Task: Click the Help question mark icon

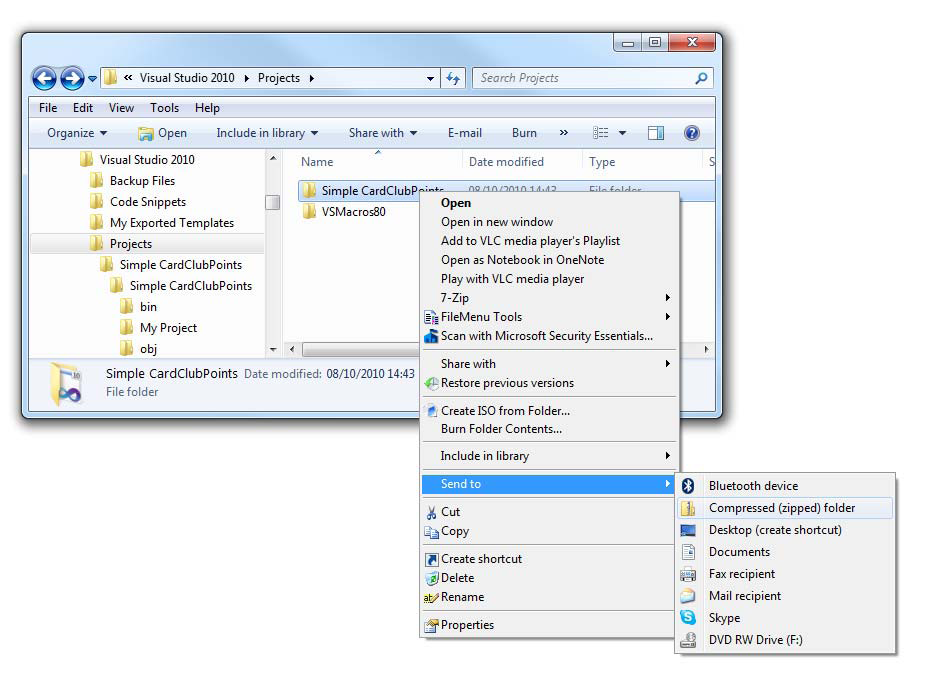Action: pyautogui.click(x=691, y=133)
